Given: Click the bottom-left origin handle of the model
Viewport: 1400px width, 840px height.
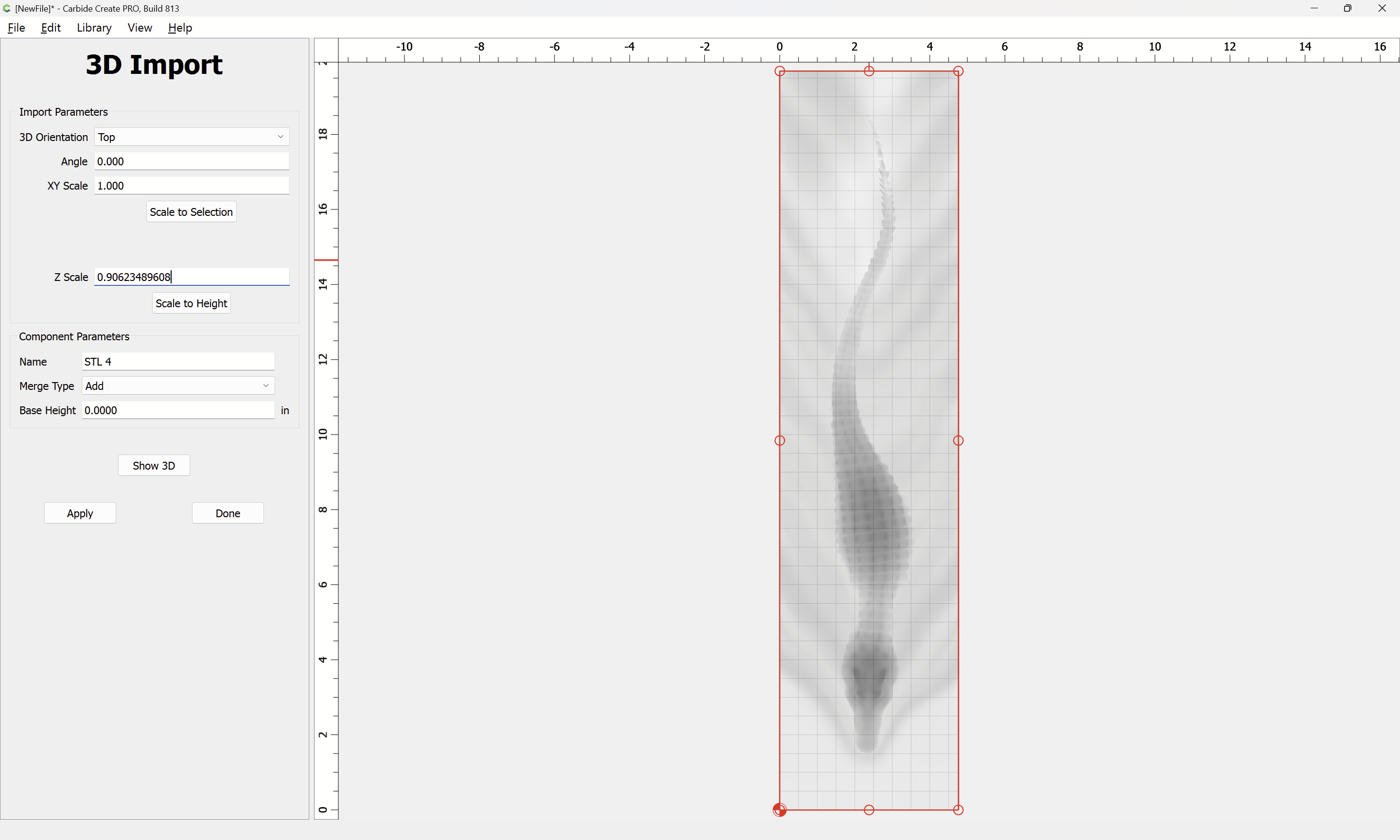Looking at the screenshot, I should [780, 810].
